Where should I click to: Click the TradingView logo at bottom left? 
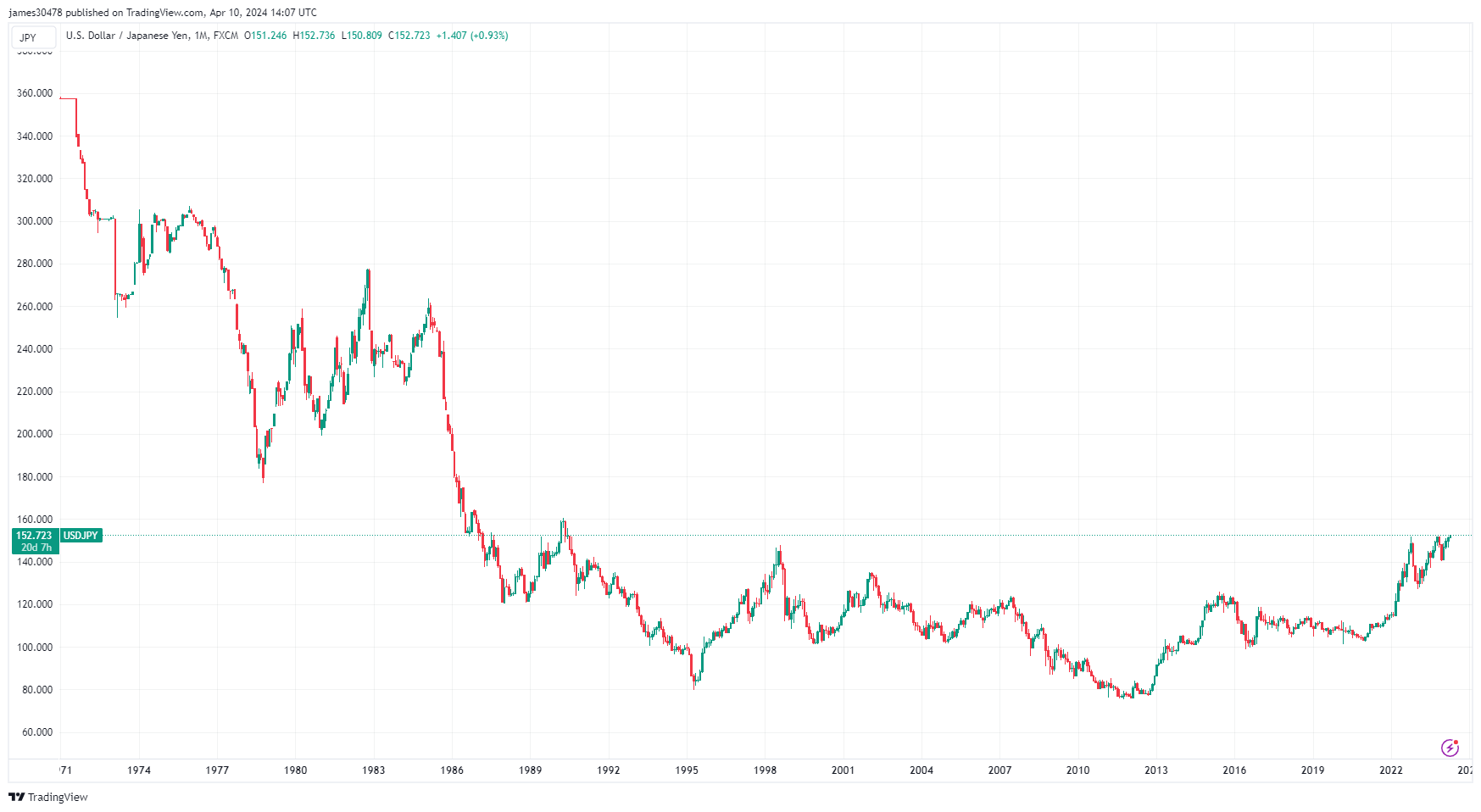pyautogui.click(x=48, y=797)
